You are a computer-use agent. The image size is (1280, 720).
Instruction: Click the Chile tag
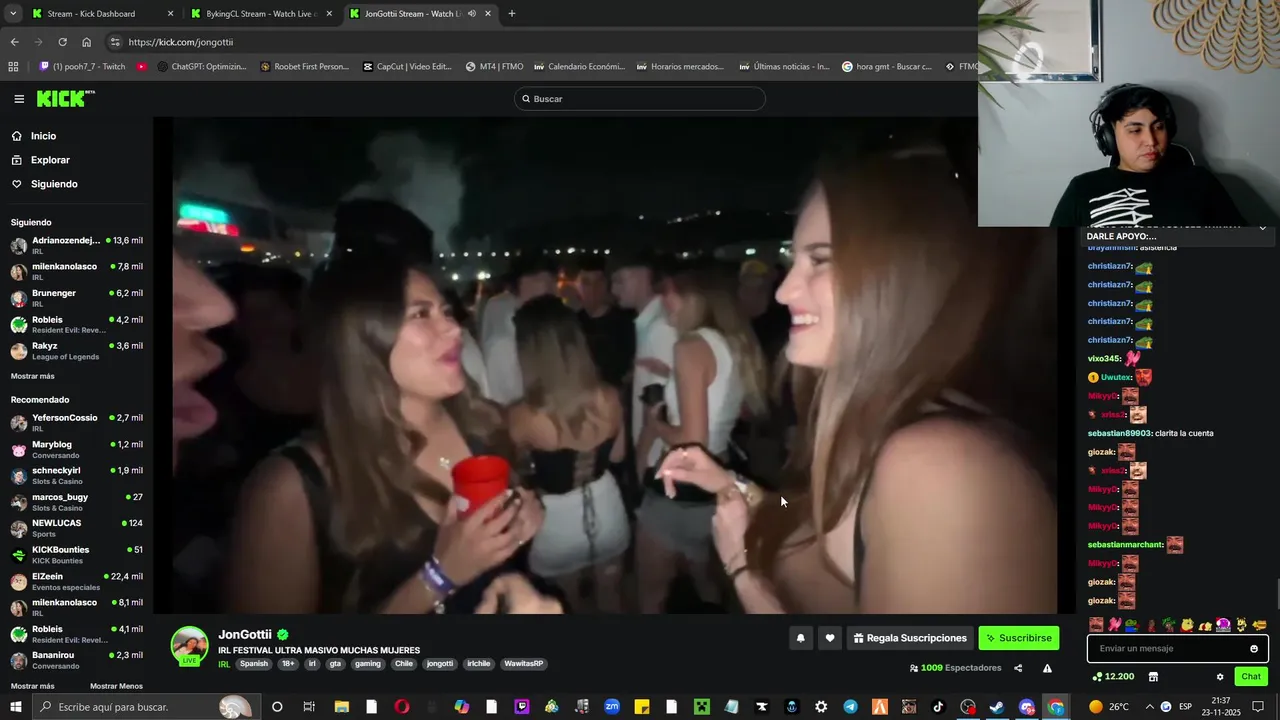[x=403, y=664]
